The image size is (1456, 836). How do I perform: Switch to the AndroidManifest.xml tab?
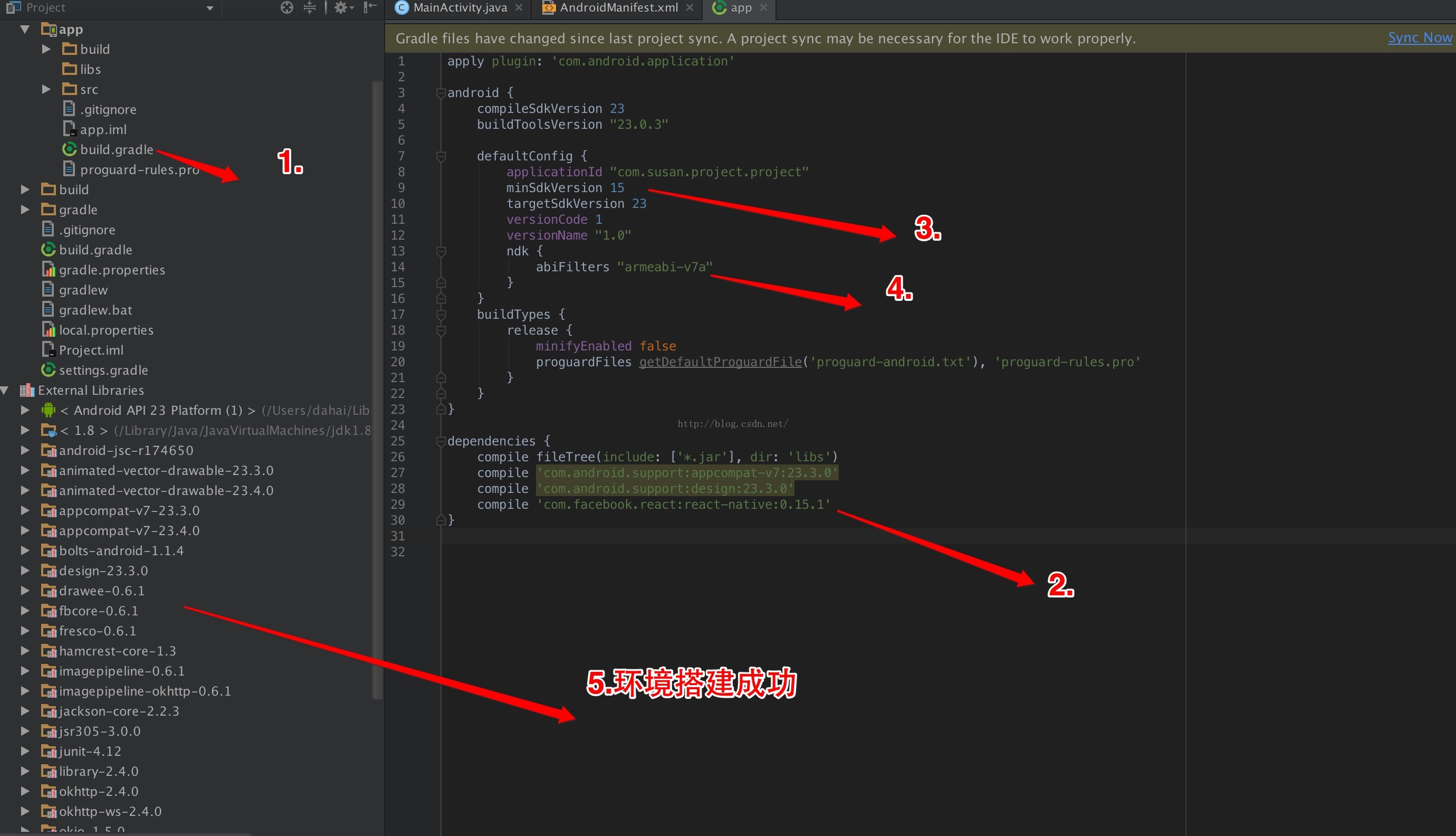pyautogui.click(x=619, y=7)
